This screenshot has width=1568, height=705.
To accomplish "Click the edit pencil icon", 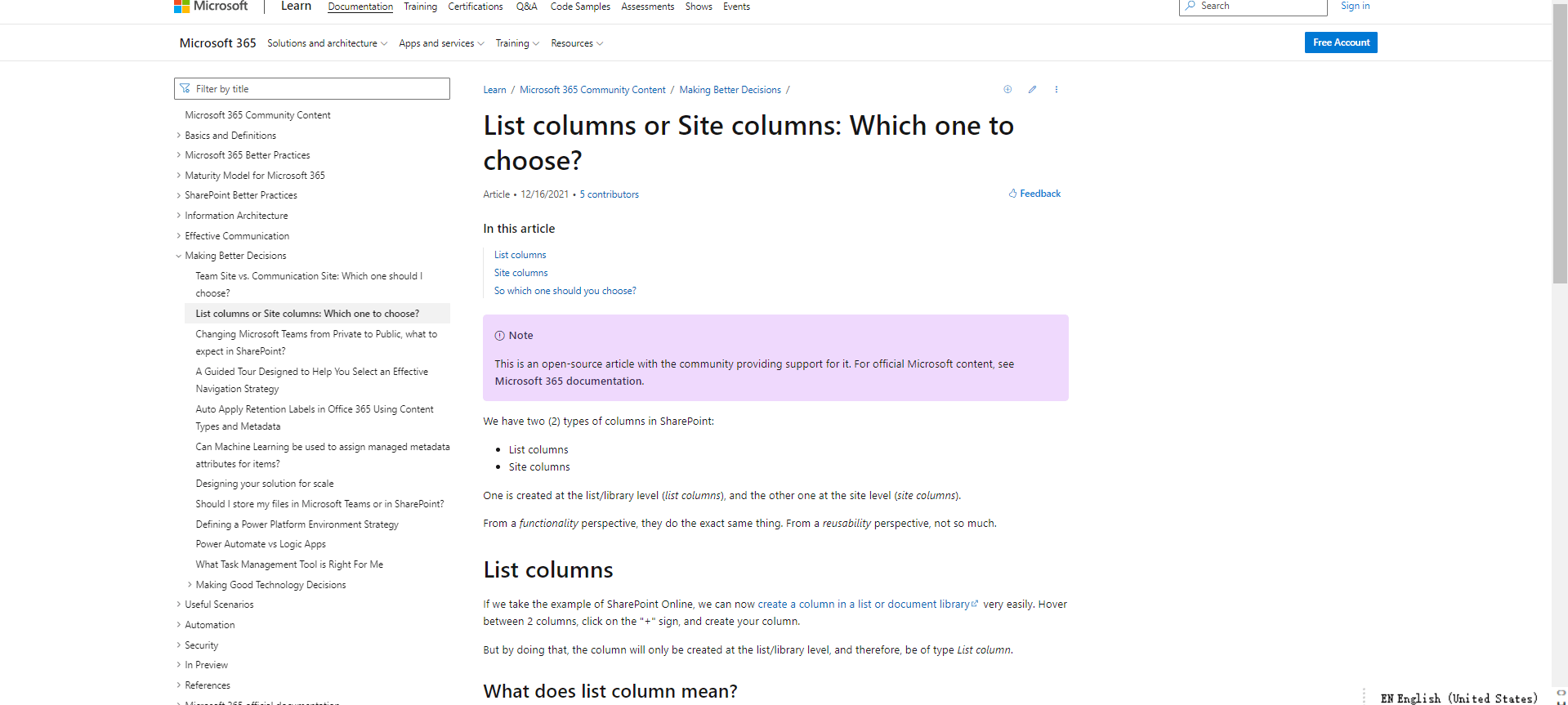I will click(1032, 90).
